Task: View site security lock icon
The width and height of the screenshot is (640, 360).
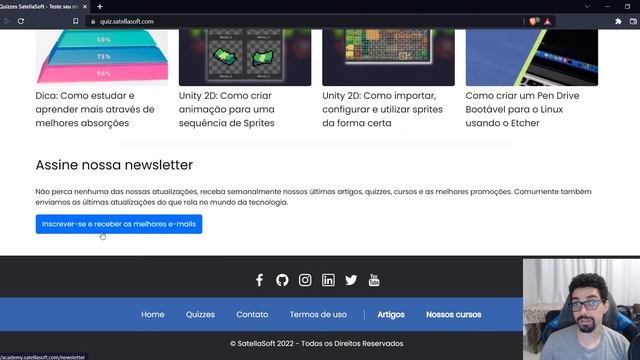Action: (93, 21)
